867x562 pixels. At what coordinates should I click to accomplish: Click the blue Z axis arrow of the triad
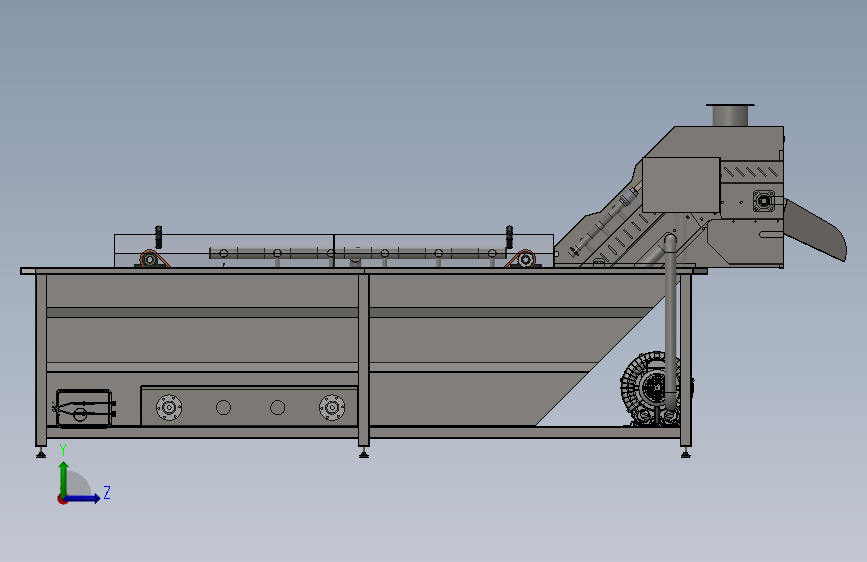click(83, 498)
